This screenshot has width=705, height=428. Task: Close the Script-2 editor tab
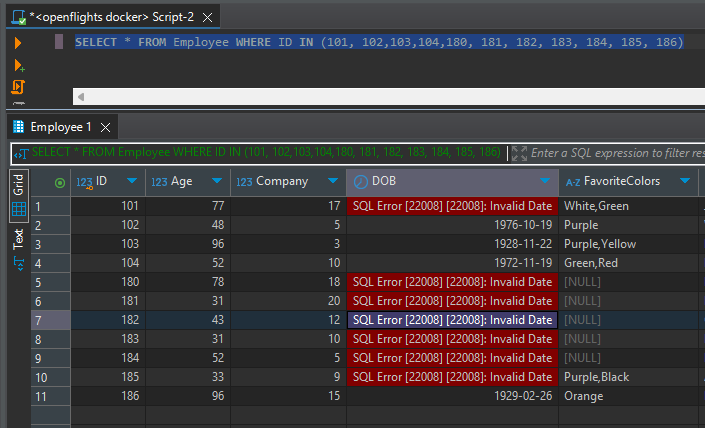pos(207,15)
